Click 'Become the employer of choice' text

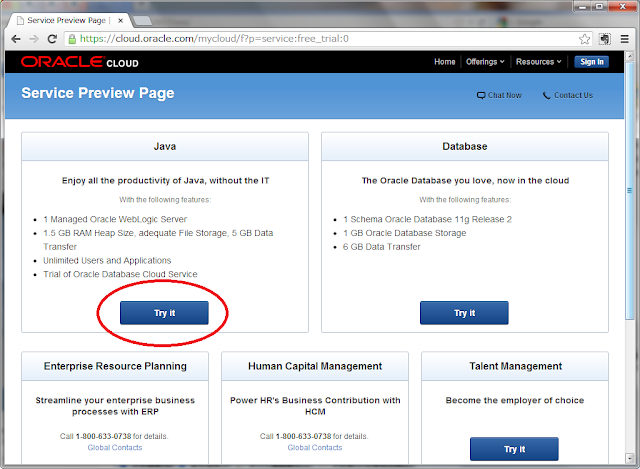pos(515,400)
